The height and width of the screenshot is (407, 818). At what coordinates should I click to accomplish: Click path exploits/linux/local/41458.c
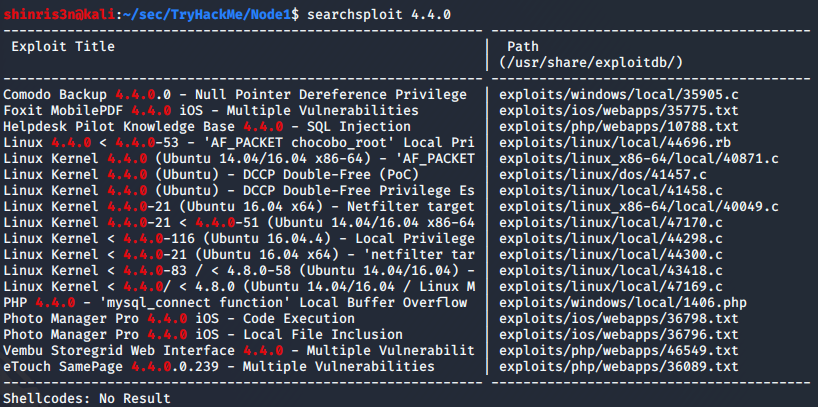(611, 190)
